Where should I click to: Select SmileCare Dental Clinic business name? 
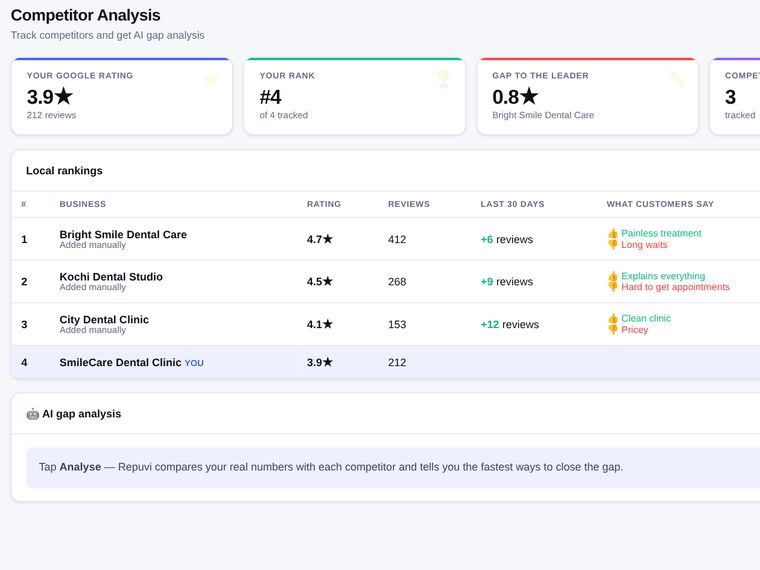point(120,363)
